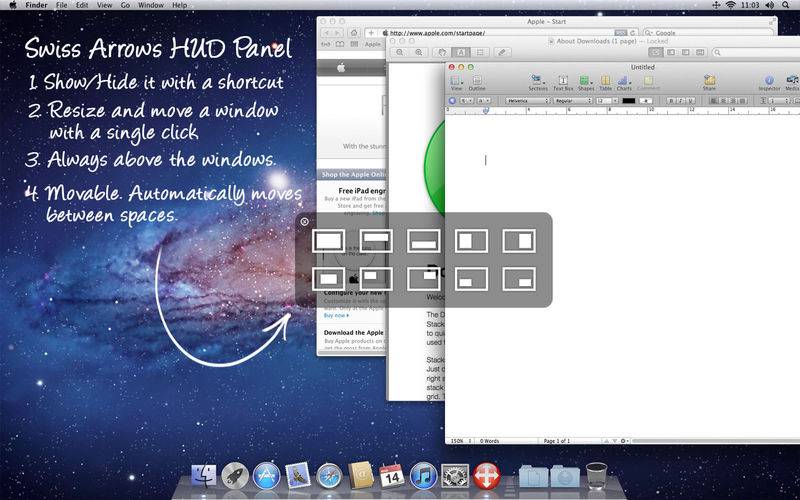Choose the right-half layout in the HUD panel
This screenshot has width=800, height=500.
tap(519, 241)
